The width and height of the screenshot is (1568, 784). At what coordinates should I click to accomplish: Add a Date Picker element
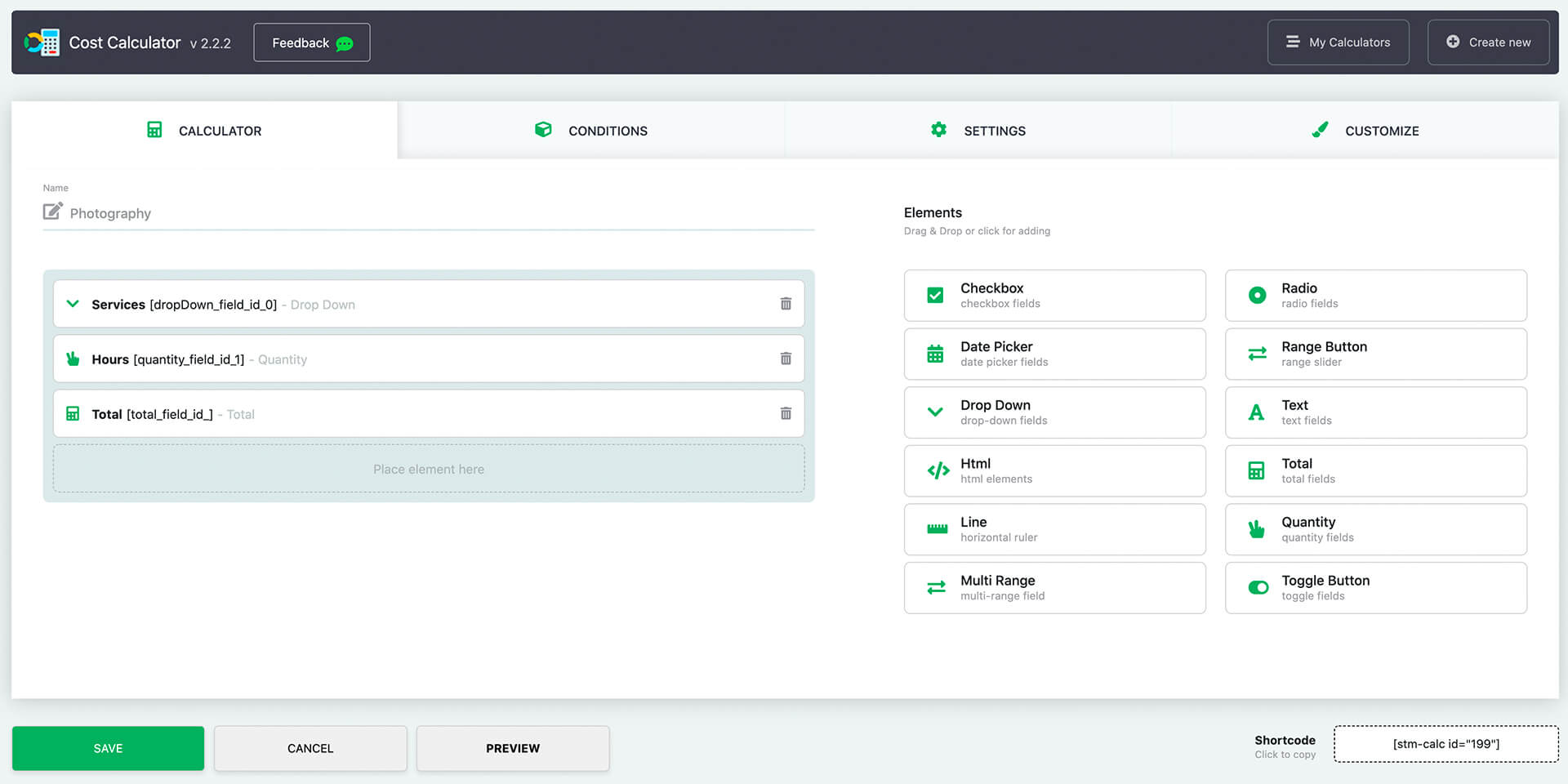tap(1053, 354)
